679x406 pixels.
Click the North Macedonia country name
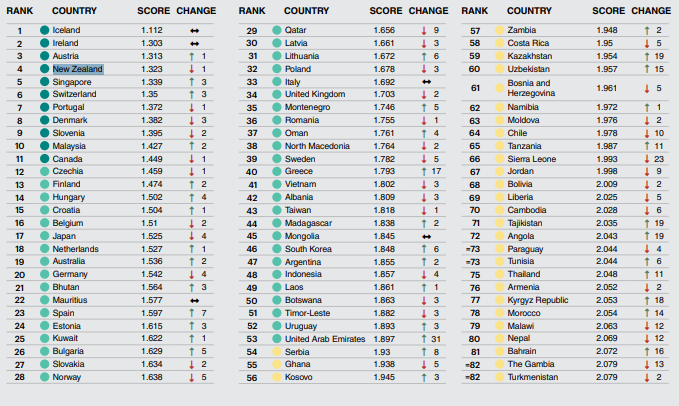317,146
